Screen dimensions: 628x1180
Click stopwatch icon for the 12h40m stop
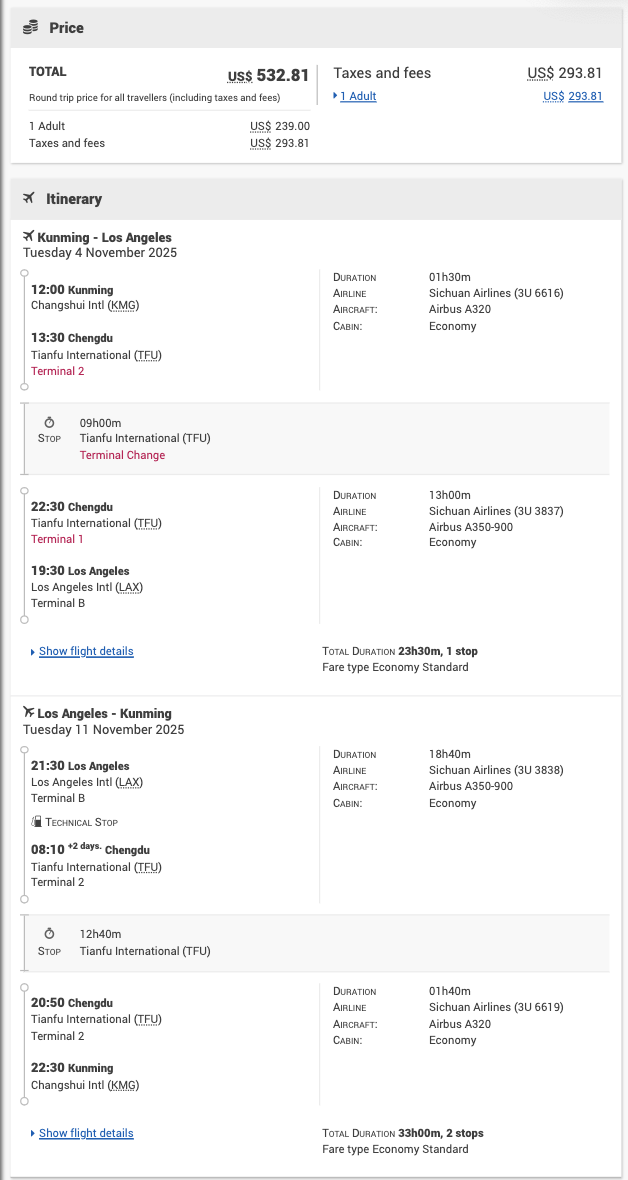50,934
